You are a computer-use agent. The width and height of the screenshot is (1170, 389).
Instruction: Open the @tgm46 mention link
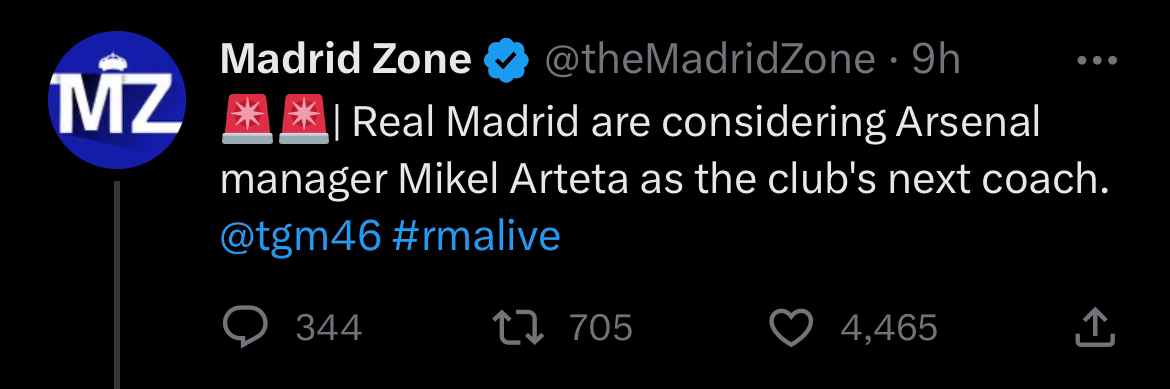point(301,237)
